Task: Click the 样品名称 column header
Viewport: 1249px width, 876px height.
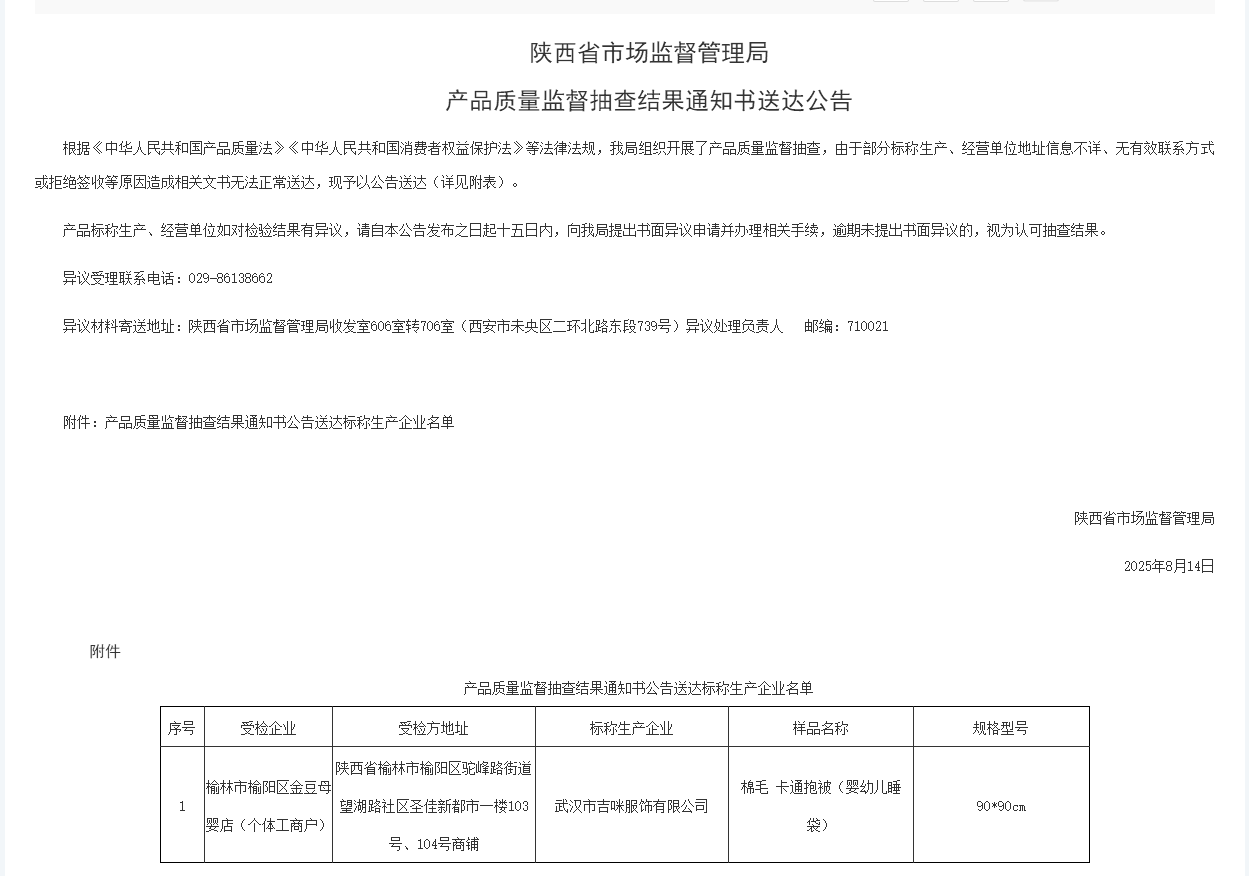Action: [x=820, y=728]
